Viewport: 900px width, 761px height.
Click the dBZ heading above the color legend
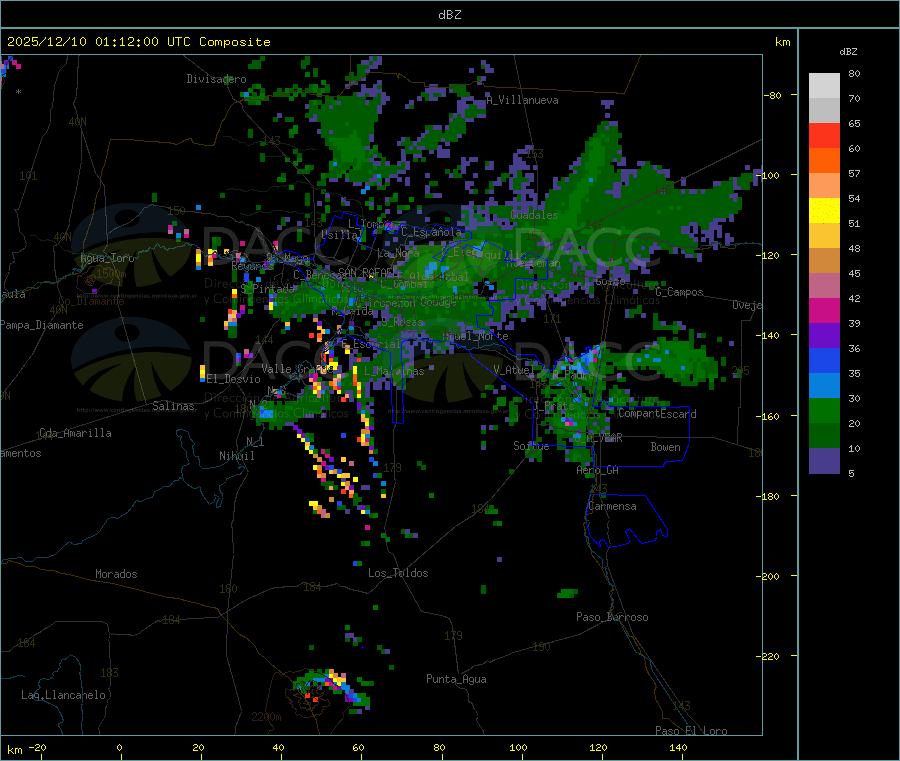848,52
